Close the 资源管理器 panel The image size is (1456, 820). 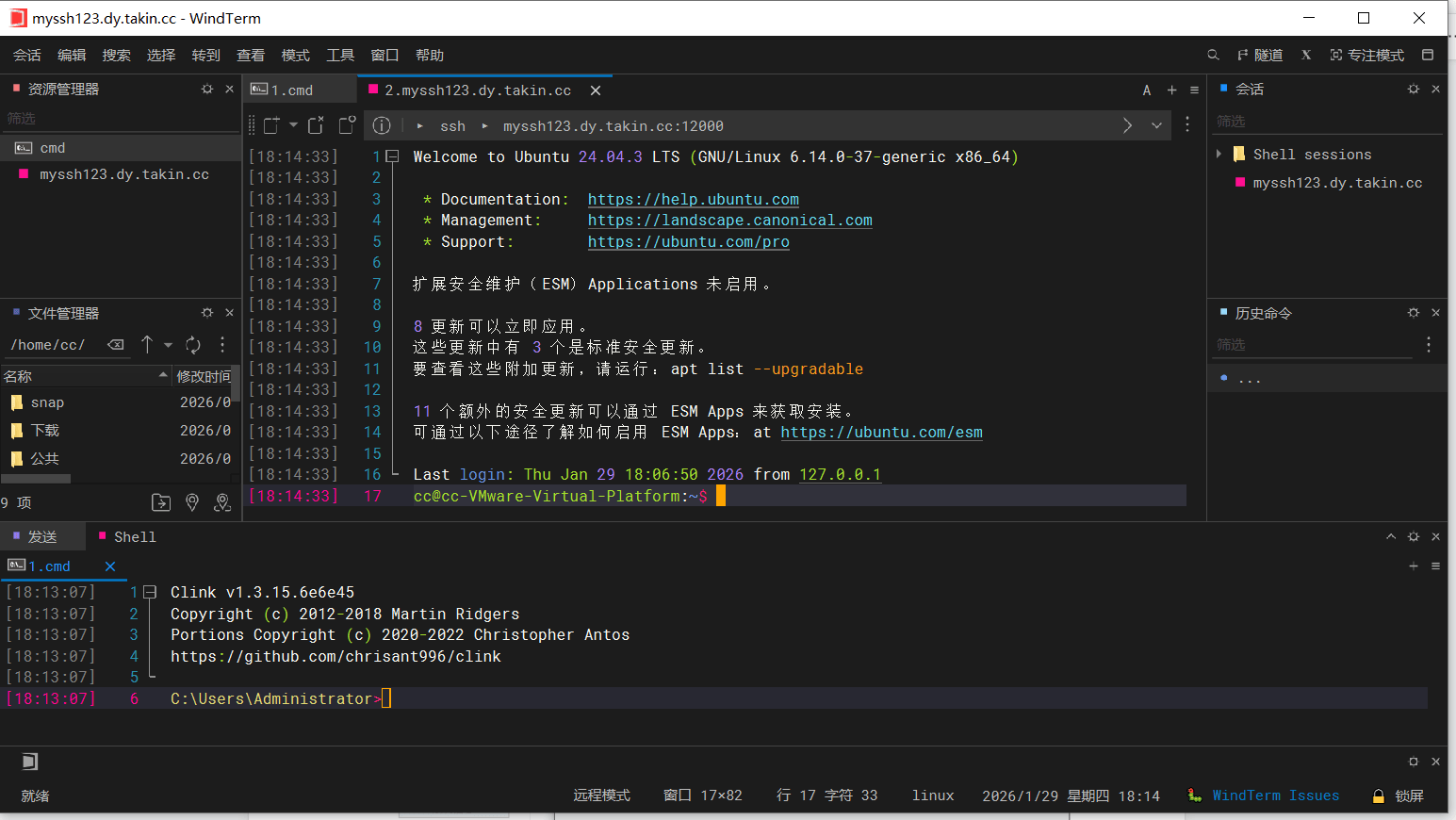pyautogui.click(x=229, y=89)
